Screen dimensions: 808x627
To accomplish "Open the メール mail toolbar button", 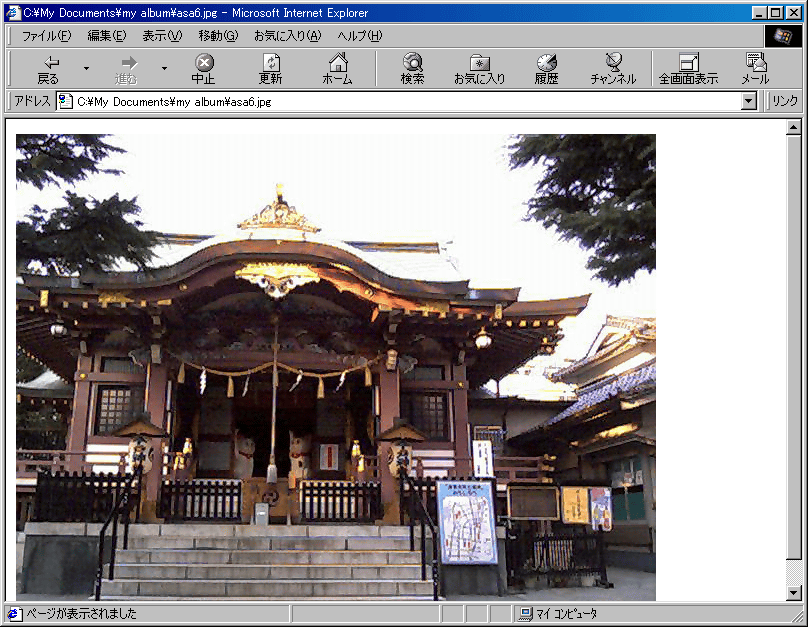I will 755,69.
